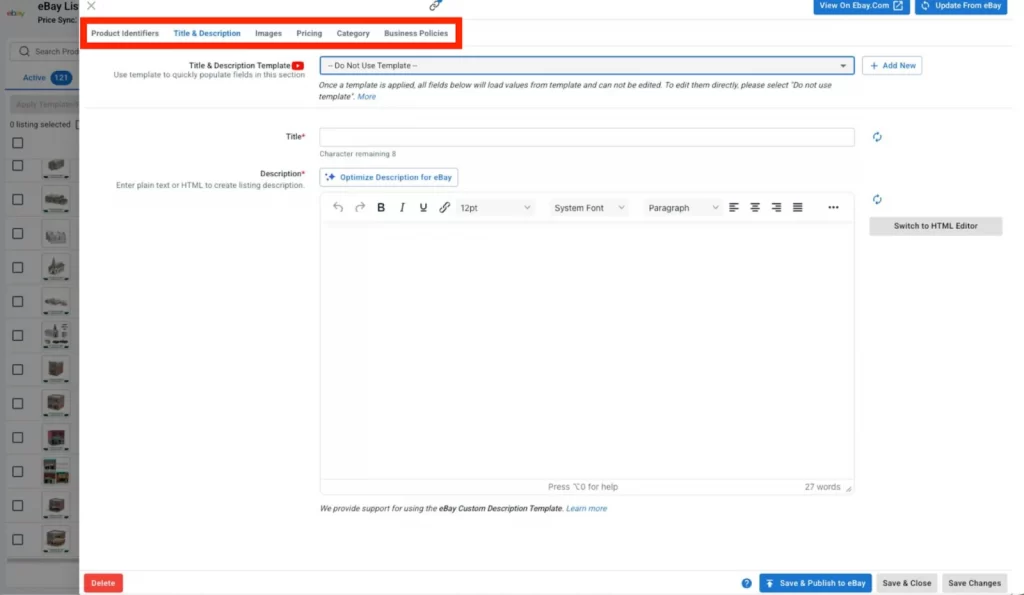The height and width of the screenshot is (595, 1024).
Task: Select Switch to HTML Editor
Action: [935, 226]
